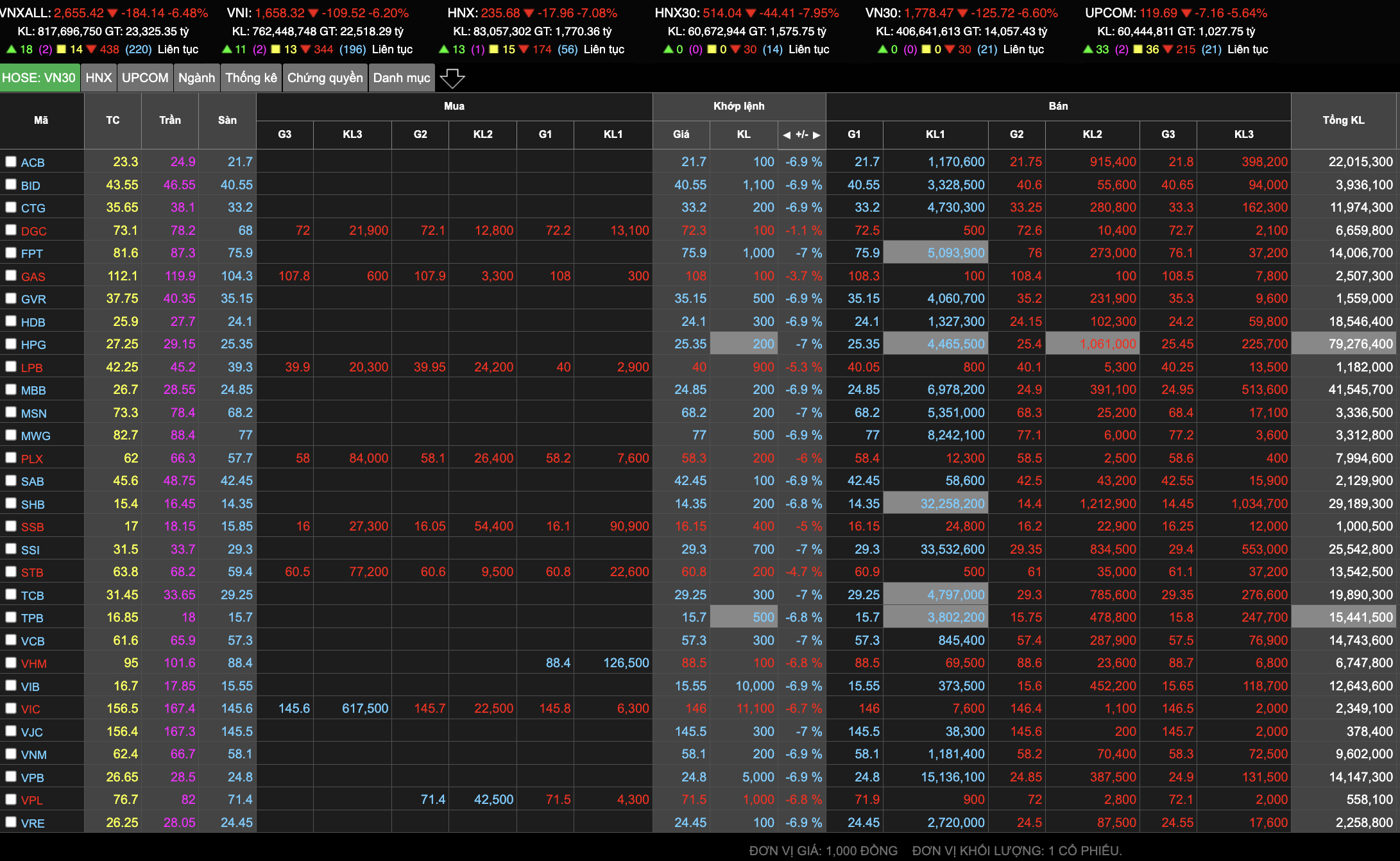Open the Thống kê statistics tab
The image size is (1400, 861).
tap(251, 78)
